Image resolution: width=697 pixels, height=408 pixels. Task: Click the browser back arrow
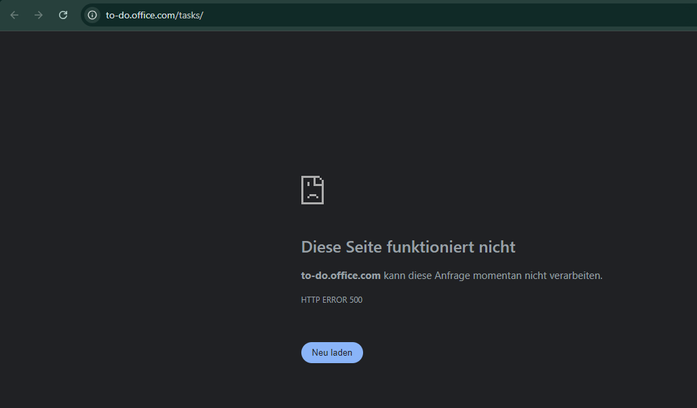(14, 15)
